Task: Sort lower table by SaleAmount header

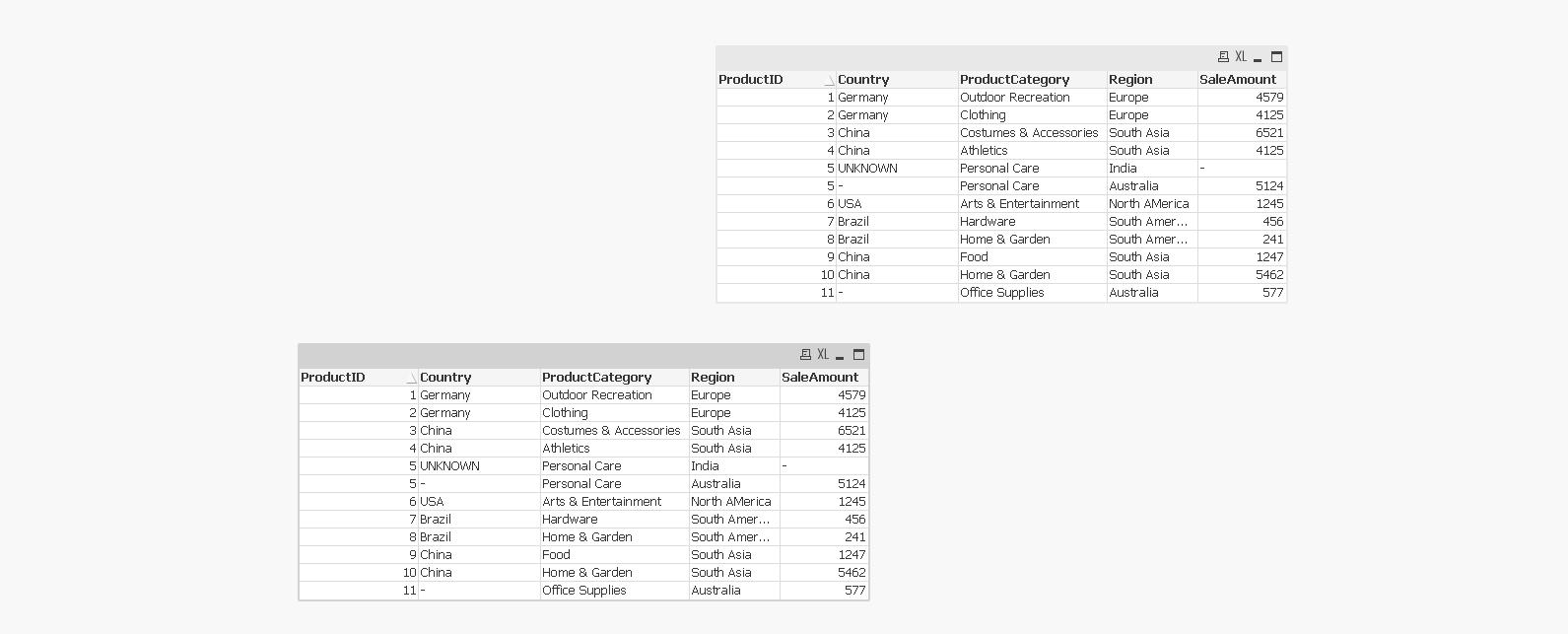Action: pyautogui.click(x=820, y=378)
